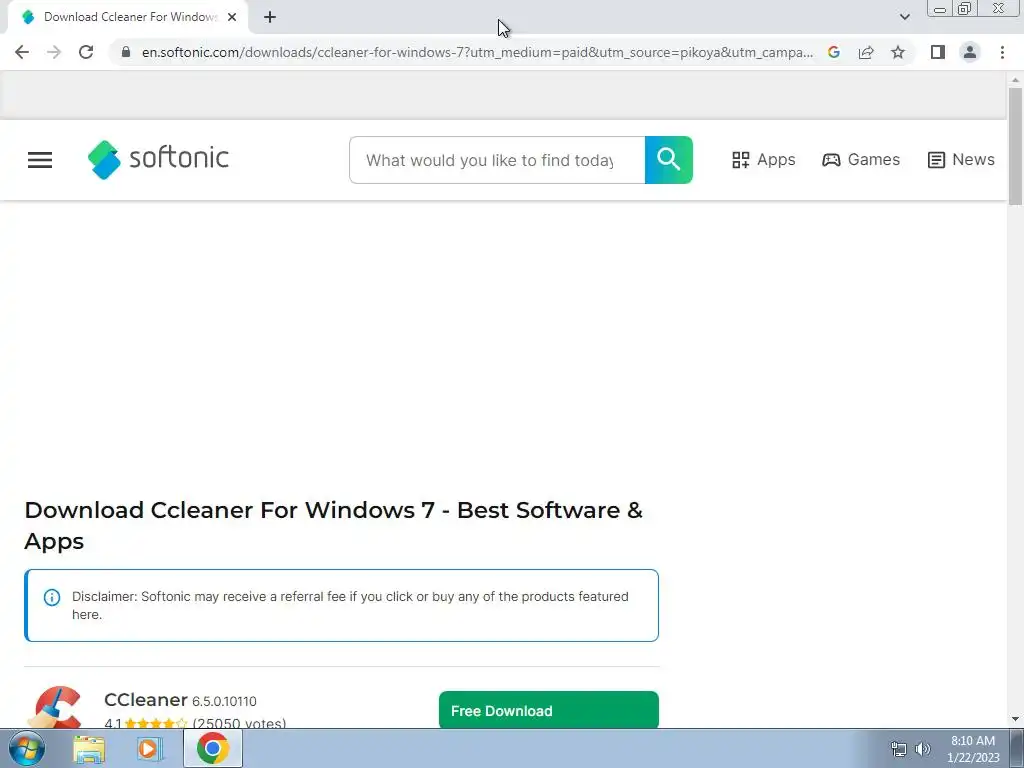Click the scrollbar up arrow

coord(1015,80)
